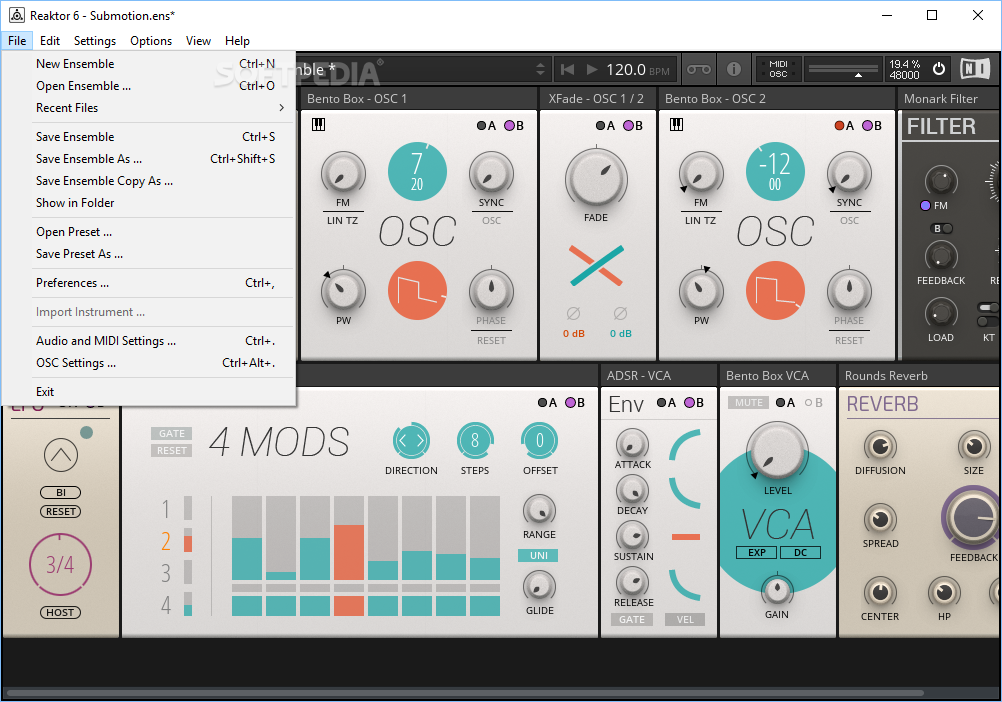
Task: Select Show in Folder
Action: (x=149, y=202)
